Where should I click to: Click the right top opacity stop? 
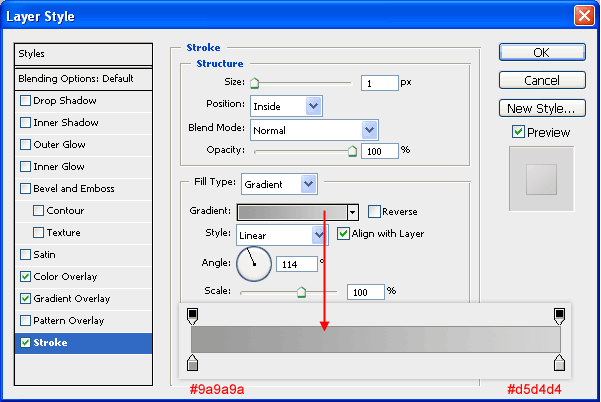[559, 316]
